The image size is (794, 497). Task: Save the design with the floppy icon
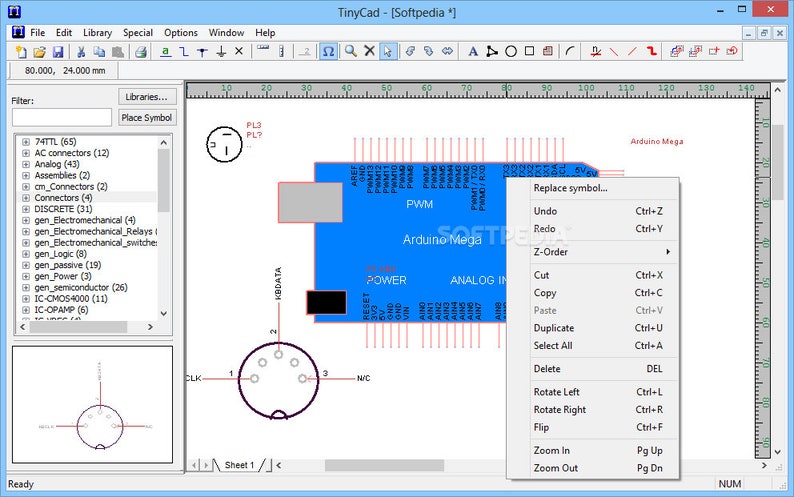[58, 51]
